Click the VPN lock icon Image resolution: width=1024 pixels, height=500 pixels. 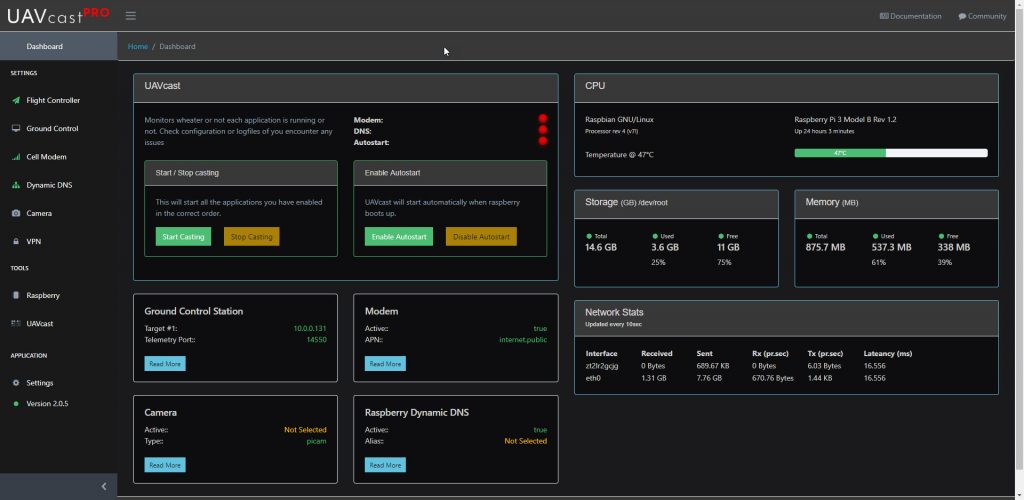click(x=16, y=242)
